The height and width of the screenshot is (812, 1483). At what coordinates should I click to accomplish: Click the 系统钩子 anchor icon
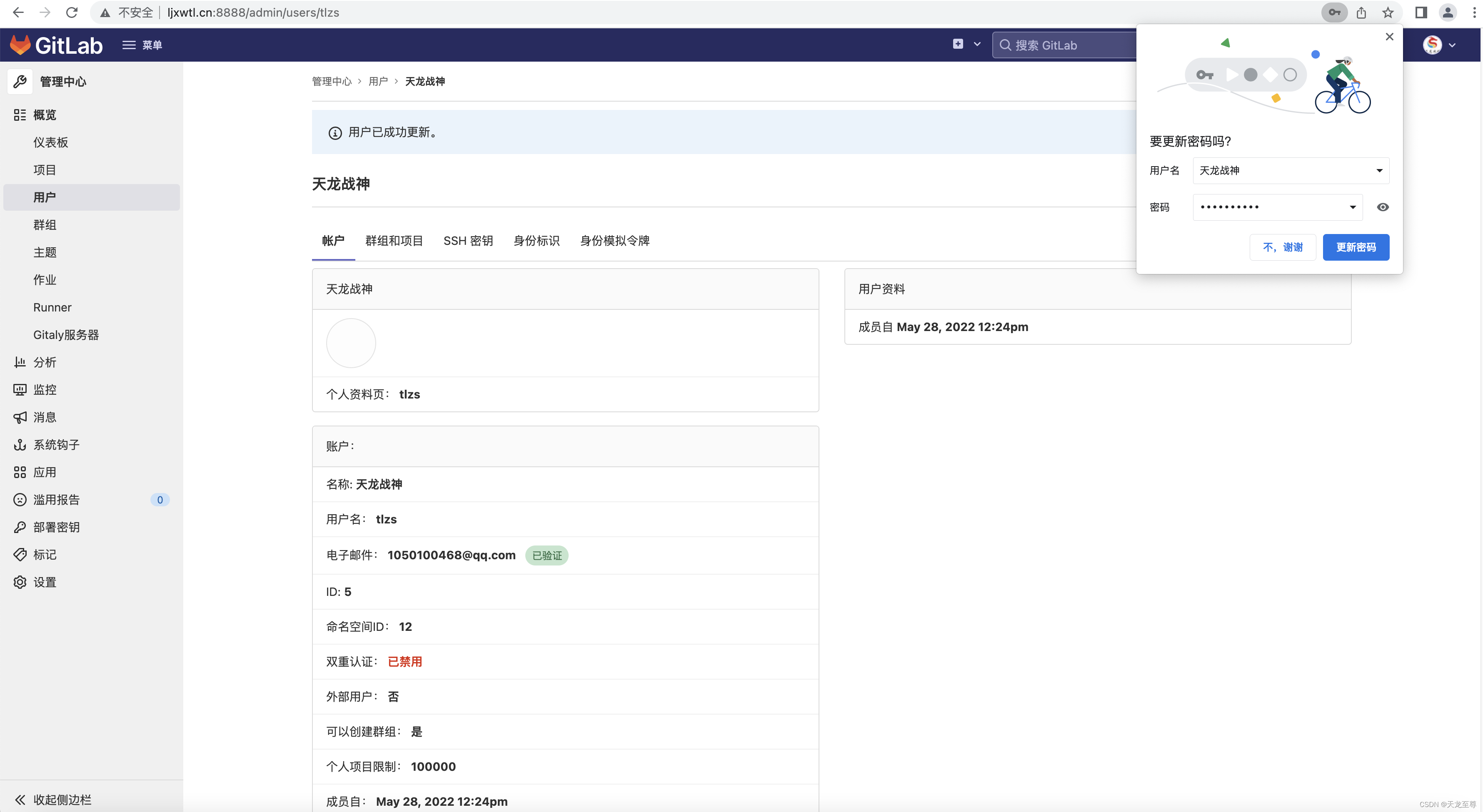[20, 445]
